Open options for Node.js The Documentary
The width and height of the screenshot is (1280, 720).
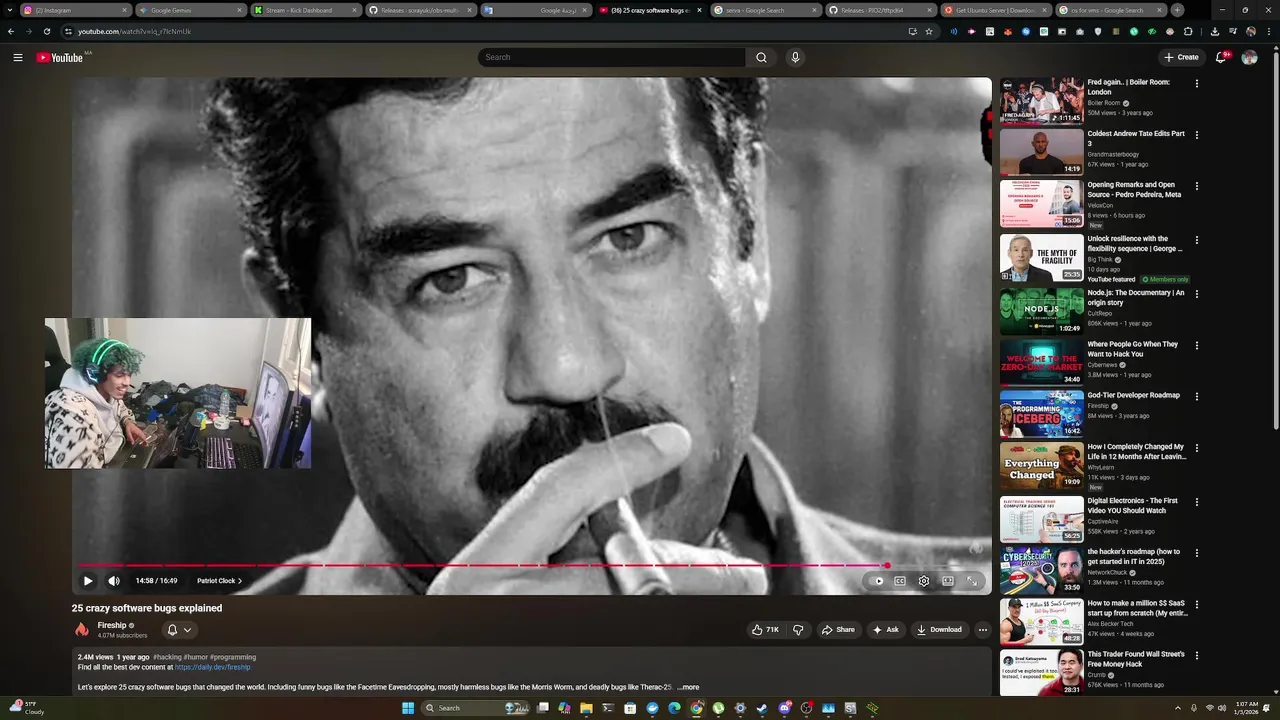pyautogui.click(x=1196, y=294)
